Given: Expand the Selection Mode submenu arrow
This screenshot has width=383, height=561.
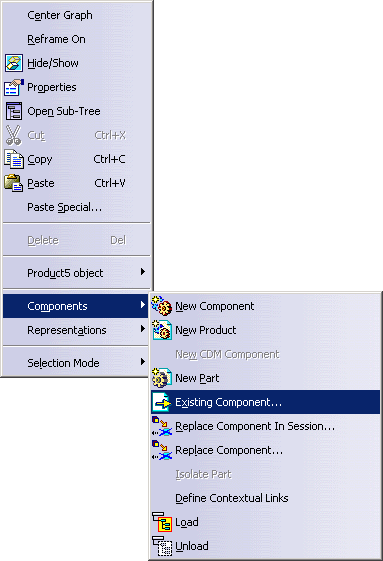Looking at the screenshot, I should tap(143, 362).
